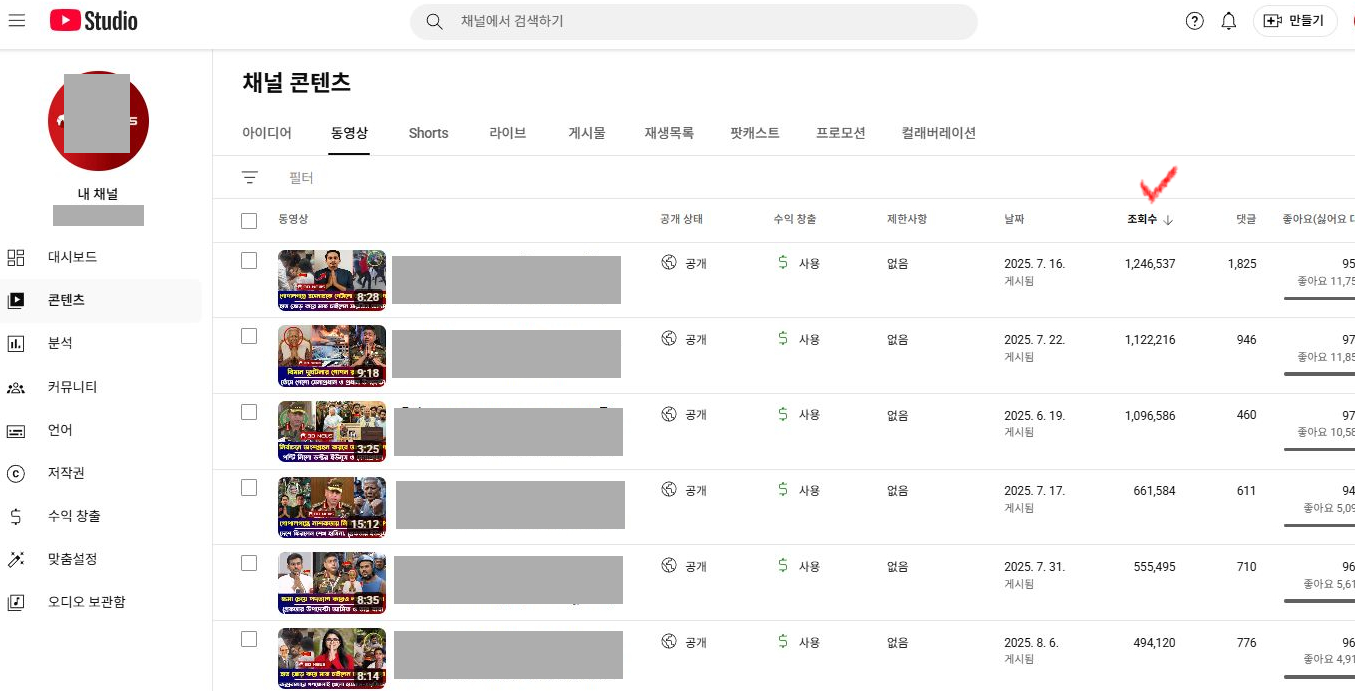Image resolution: width=1355 pixels, height=691 pixels.
Task: Sort videos by 날짜 column header
Action: click(1014, 219)
